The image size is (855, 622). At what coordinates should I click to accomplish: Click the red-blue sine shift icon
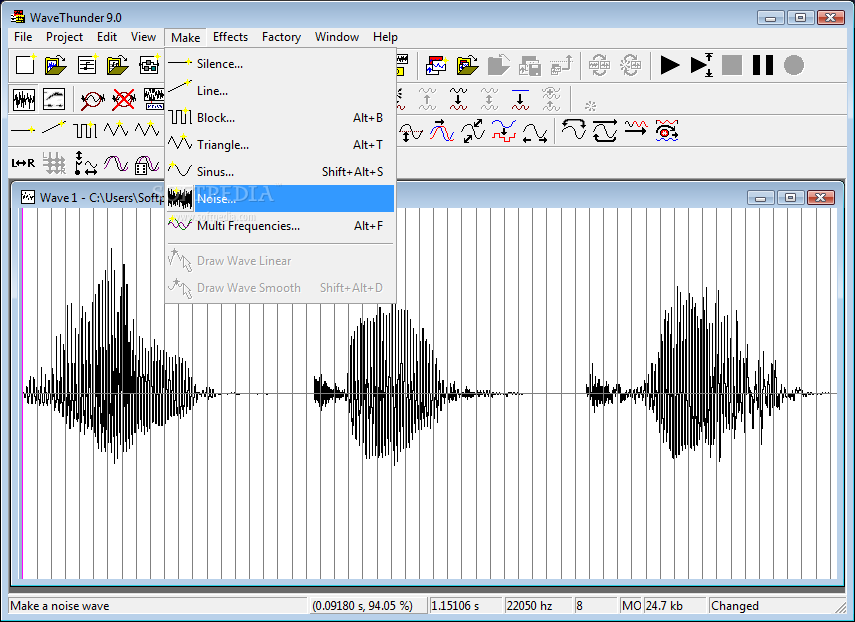click(x=442, y=131)
